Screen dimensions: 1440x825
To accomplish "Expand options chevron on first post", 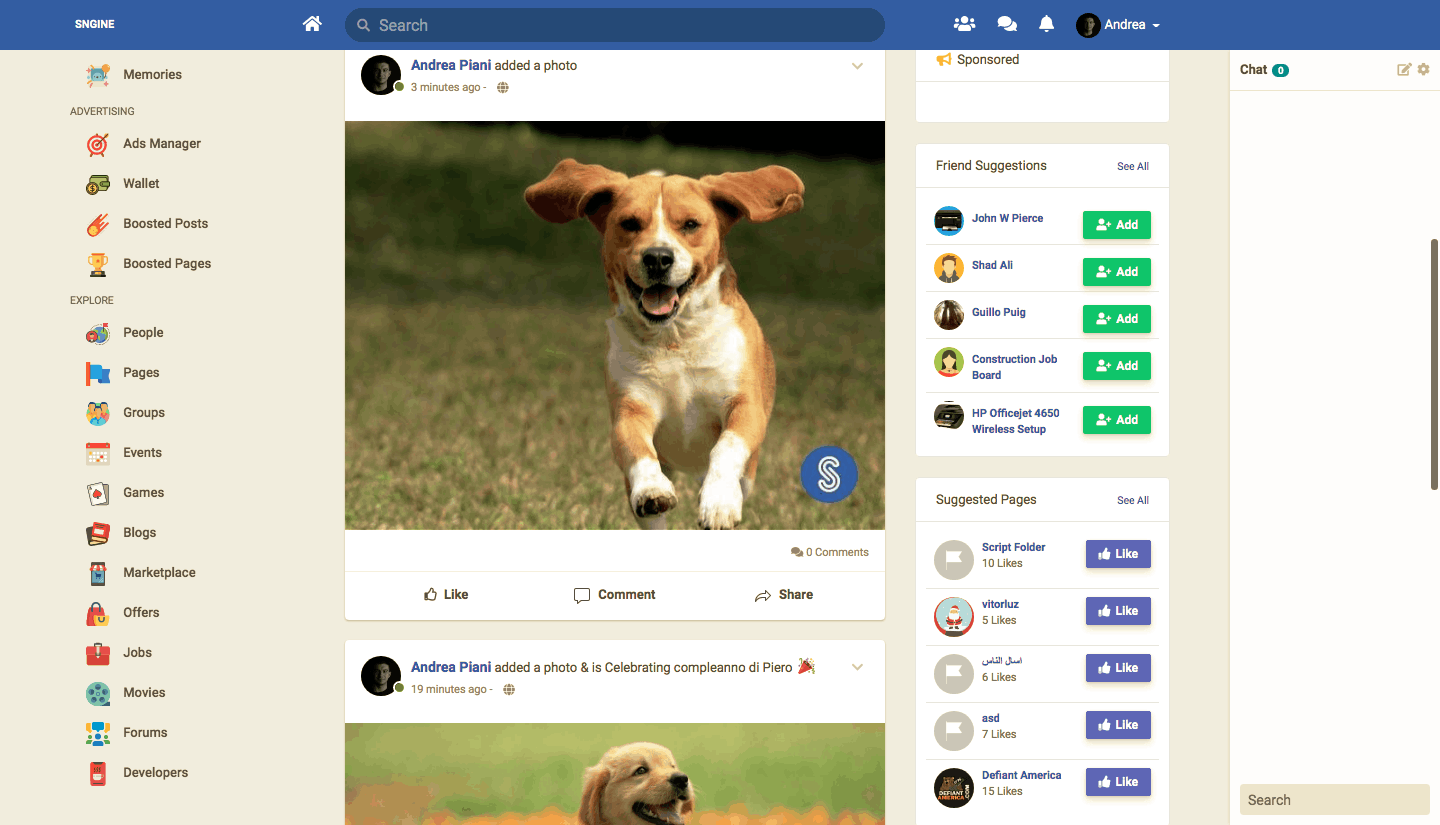I will [857, 66].
